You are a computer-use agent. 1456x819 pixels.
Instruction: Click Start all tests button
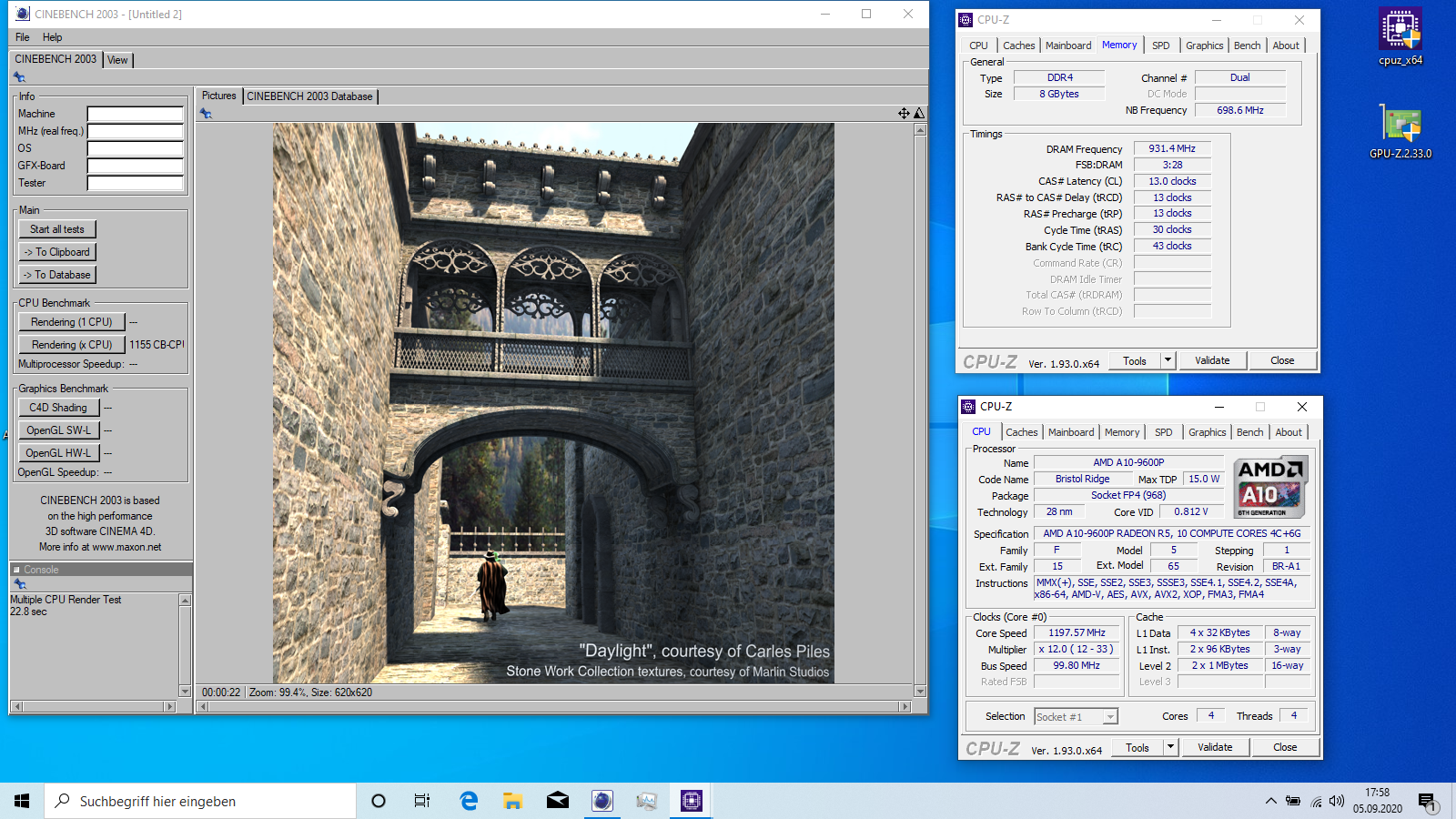(x=57, y=229)
